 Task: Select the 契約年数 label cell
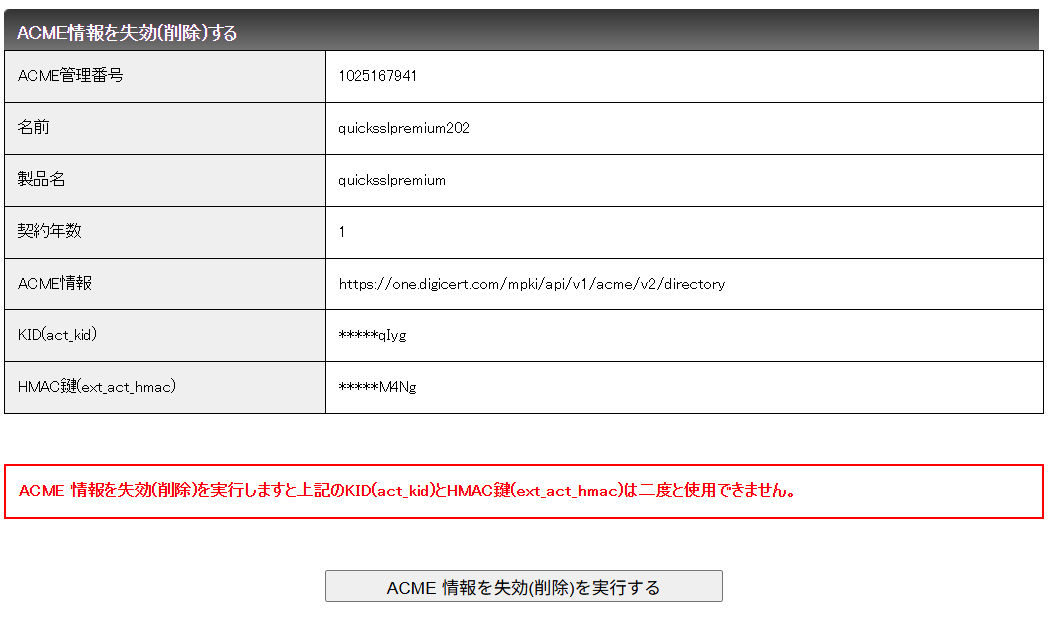click(50, 231)
